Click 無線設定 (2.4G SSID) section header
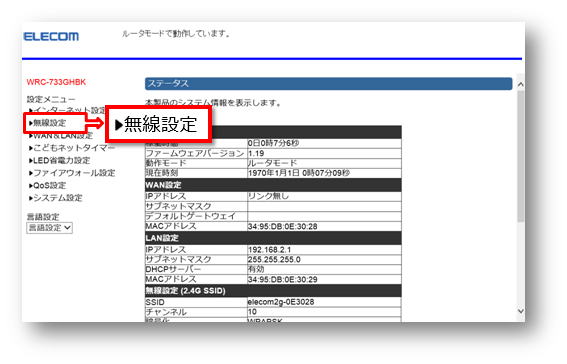This screenshot has width=567, height=364. point(273,291)
